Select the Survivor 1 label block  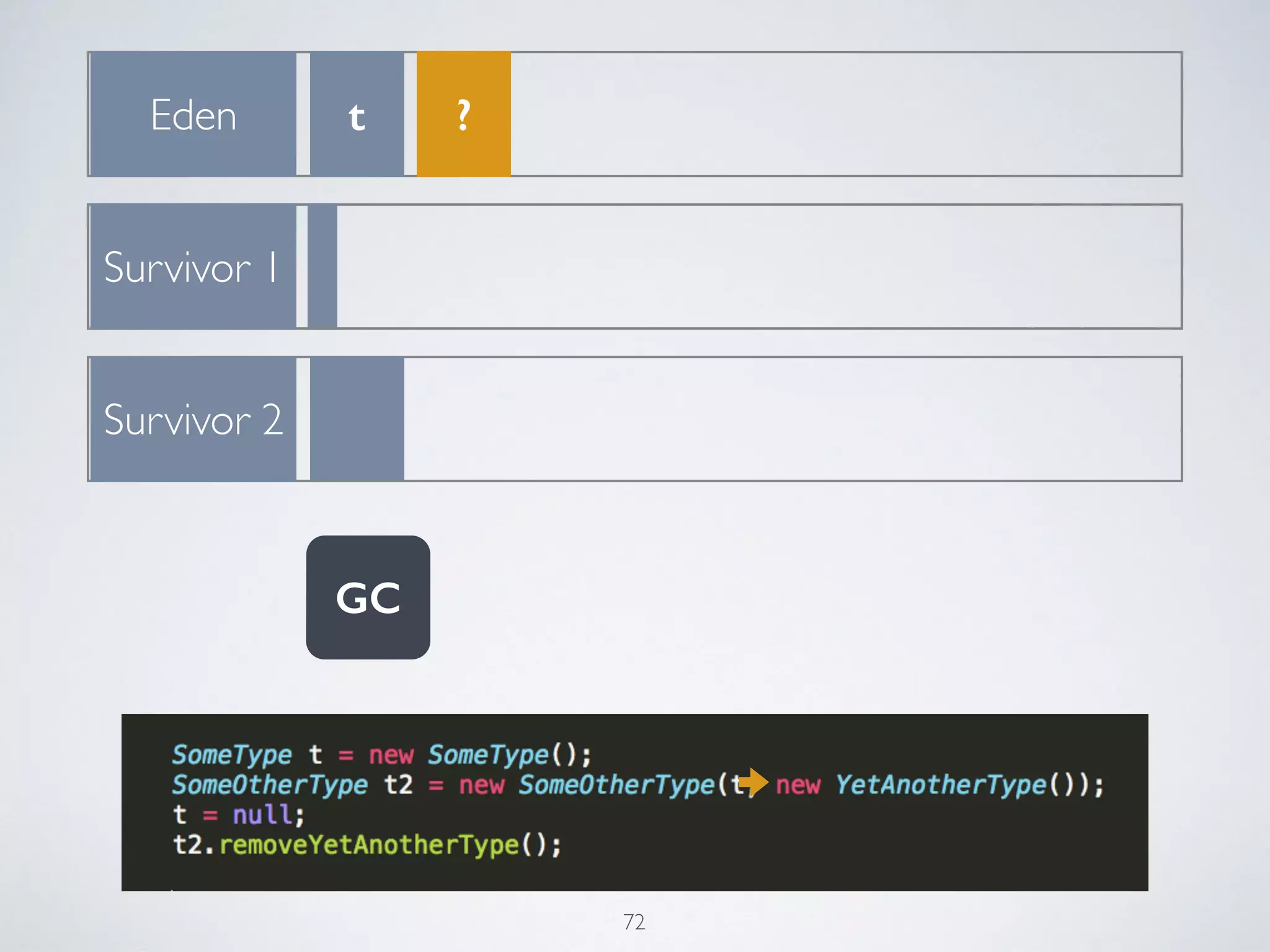pos(193,267)
